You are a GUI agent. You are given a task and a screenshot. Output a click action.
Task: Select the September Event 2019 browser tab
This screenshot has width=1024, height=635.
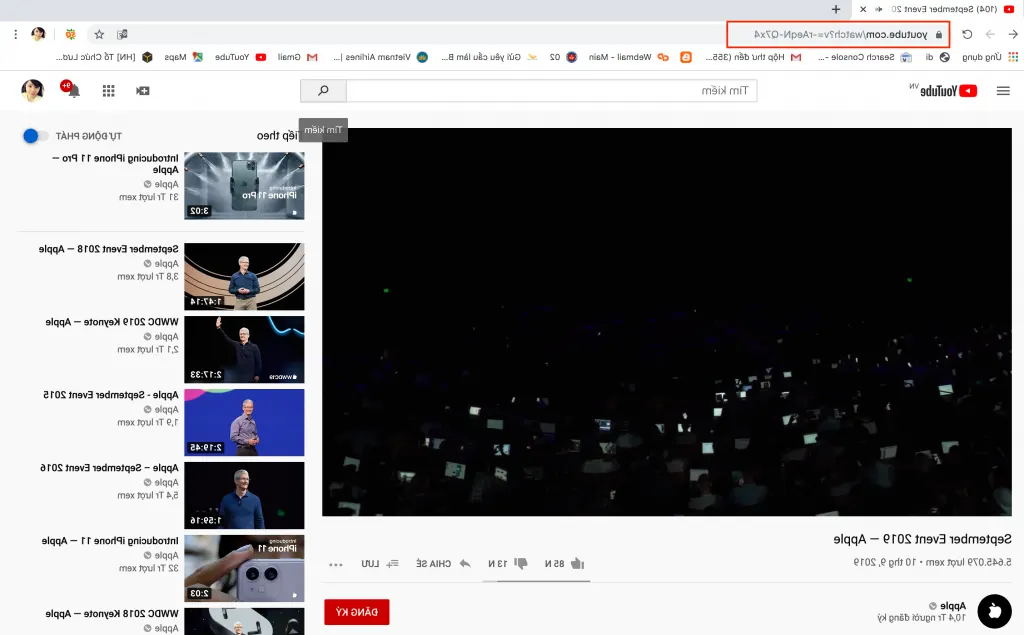(x=936, y=9)
